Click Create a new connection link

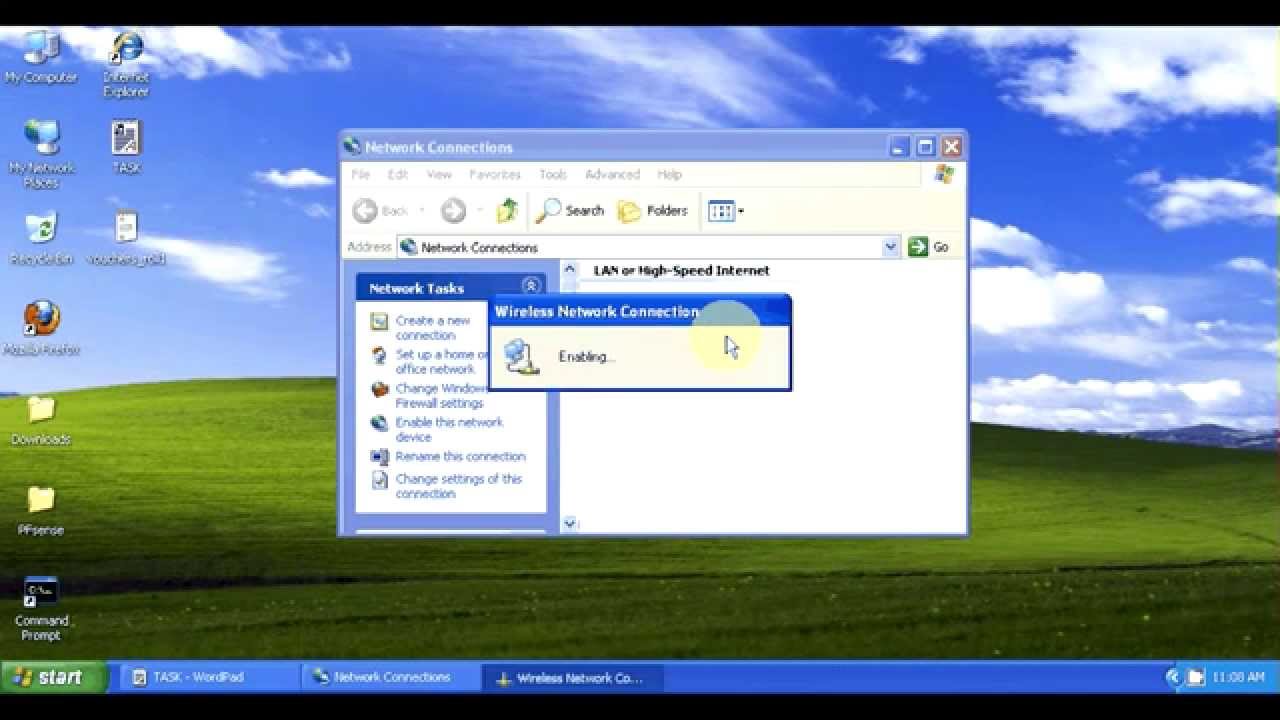pos(432,328)
